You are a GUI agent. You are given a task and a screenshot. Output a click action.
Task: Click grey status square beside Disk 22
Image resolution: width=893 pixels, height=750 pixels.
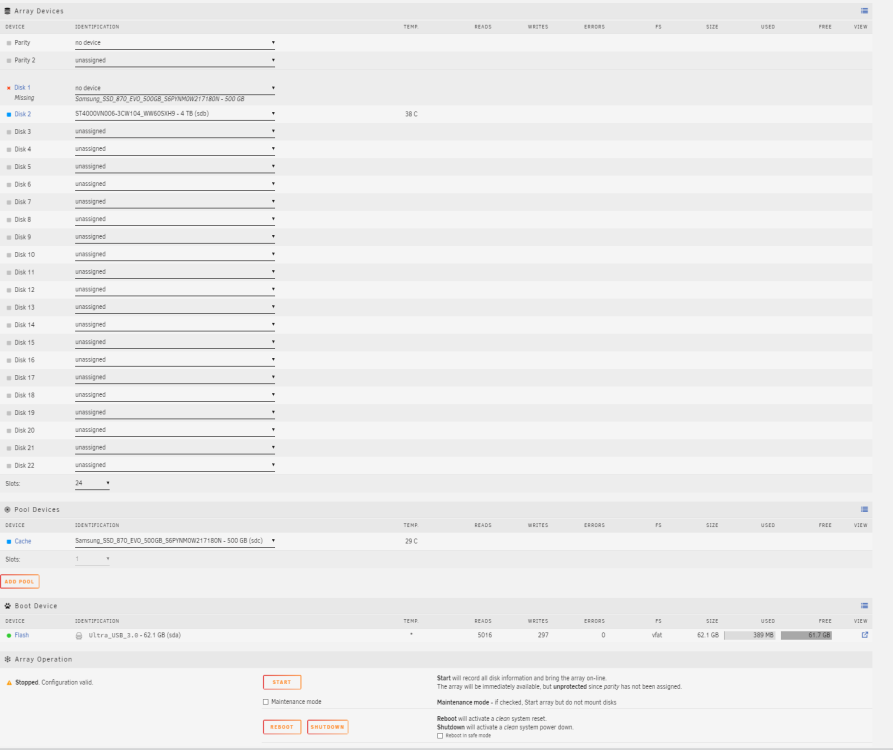tap(9, 466)
